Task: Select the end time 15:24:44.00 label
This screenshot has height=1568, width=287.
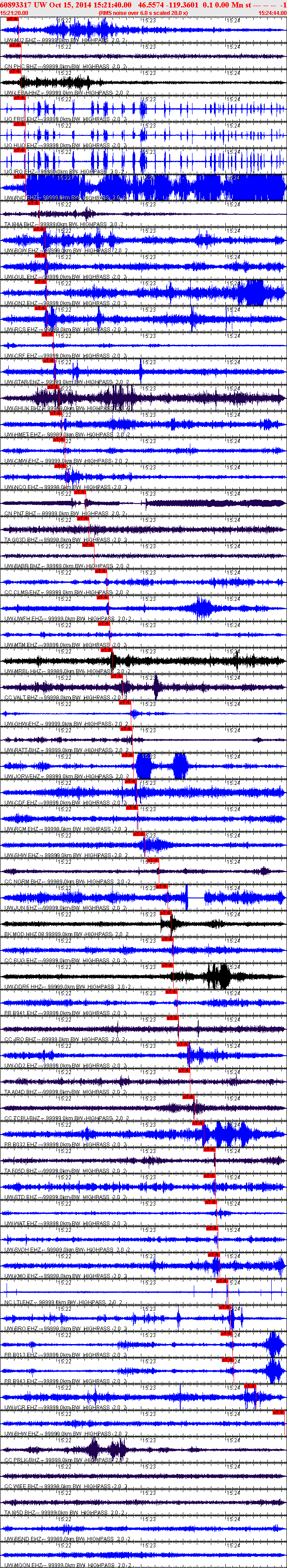Action: tap(272, 13)
